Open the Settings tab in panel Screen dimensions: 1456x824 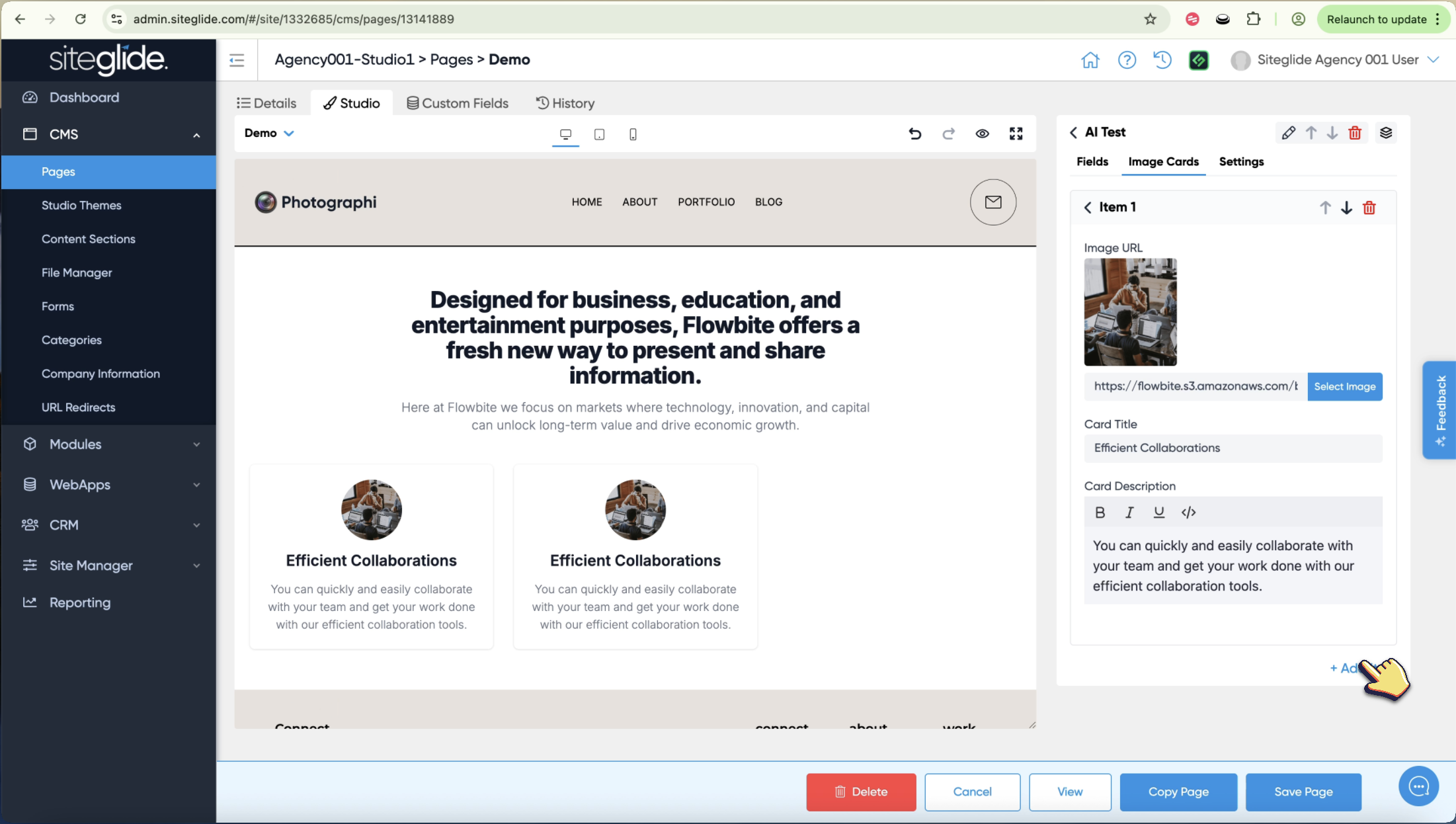tap(1240, 161)
